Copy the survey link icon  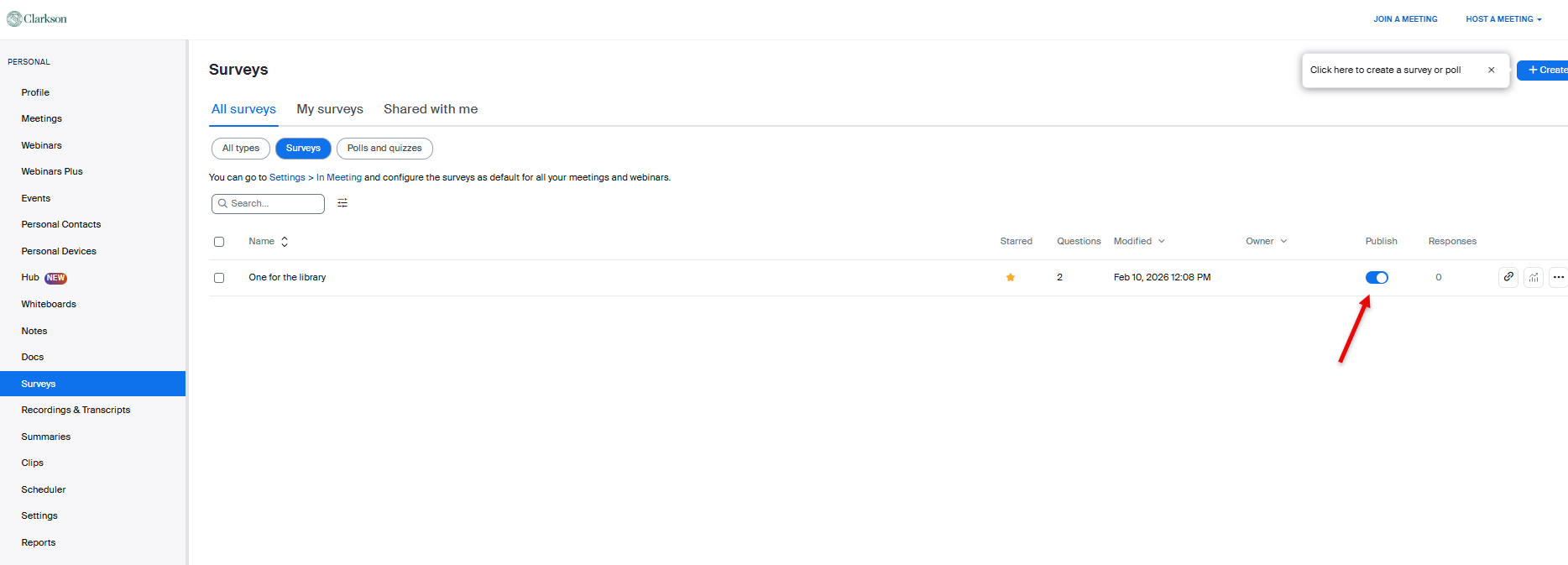(x=1508, y=277)
